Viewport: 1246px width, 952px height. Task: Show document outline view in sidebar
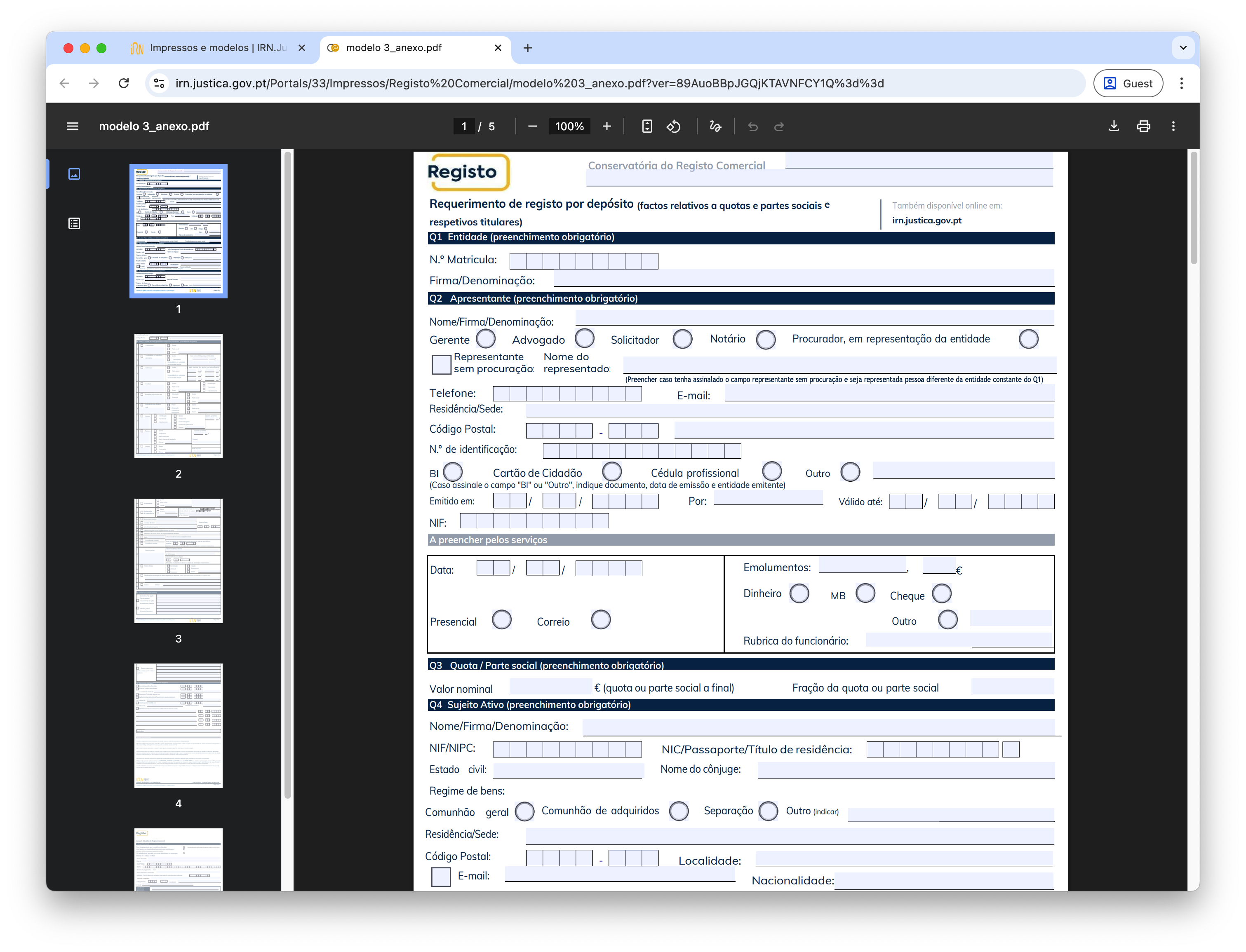coord(74,223)
